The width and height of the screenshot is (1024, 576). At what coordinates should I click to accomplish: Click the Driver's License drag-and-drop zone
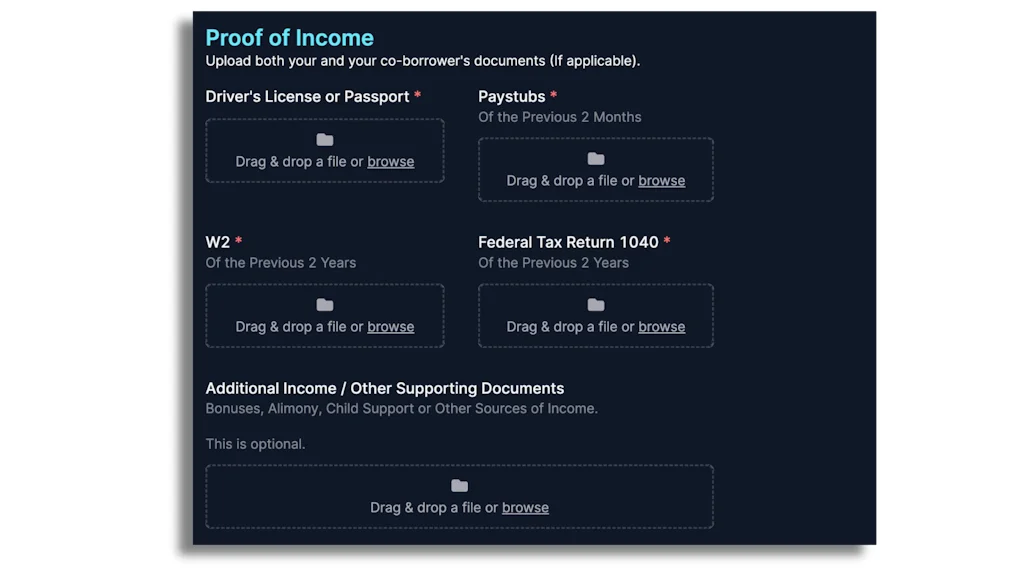[x=324, y=150]
